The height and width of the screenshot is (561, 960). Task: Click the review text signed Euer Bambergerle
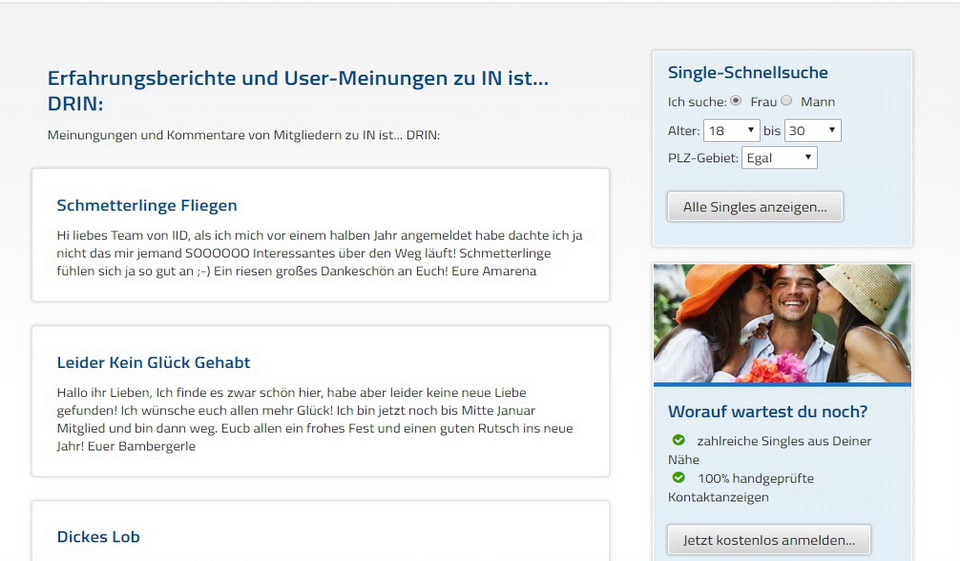pos(315,419)
